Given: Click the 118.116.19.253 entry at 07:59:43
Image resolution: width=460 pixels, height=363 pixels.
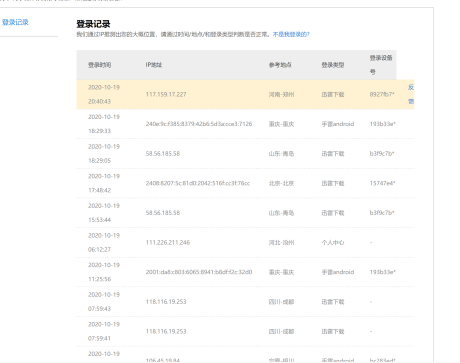Looking at the screenshot, I should (x=166, y=302).
